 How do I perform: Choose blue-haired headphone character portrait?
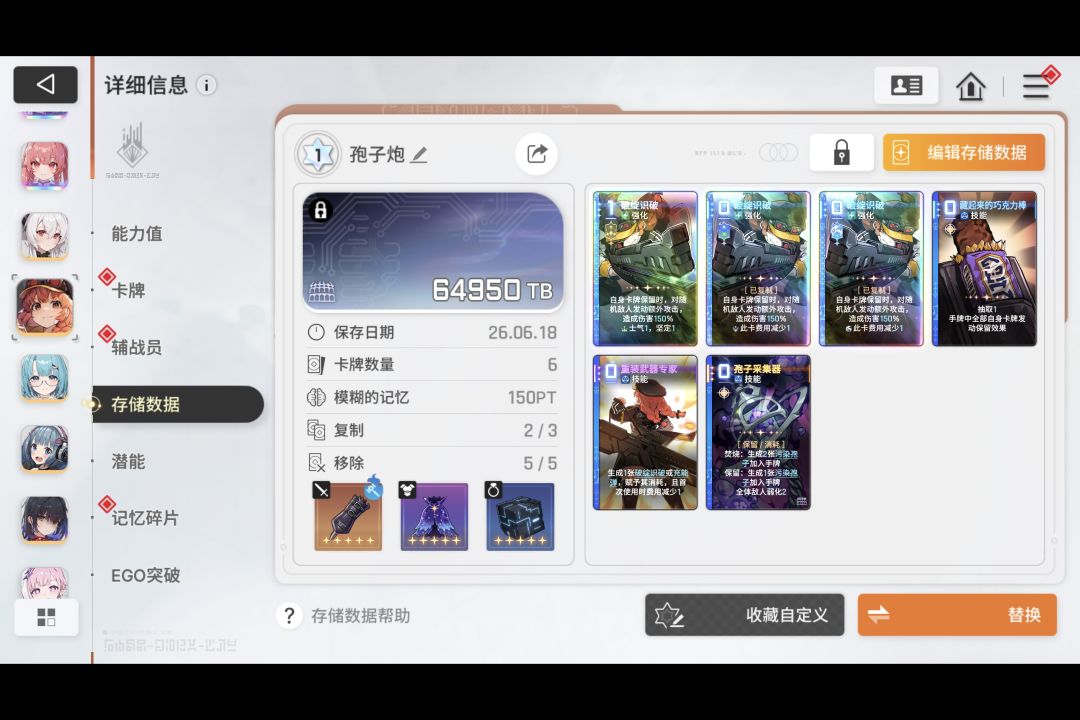pyautogui.click(x=45, y=449)
